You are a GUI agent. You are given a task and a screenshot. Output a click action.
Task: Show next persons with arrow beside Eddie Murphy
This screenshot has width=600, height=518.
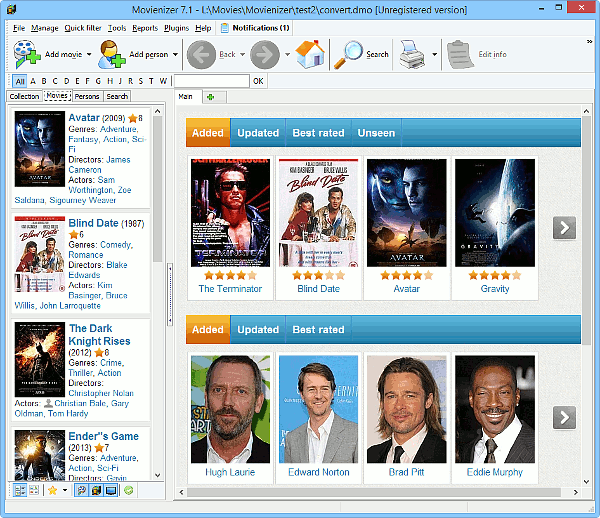(564, 417)
